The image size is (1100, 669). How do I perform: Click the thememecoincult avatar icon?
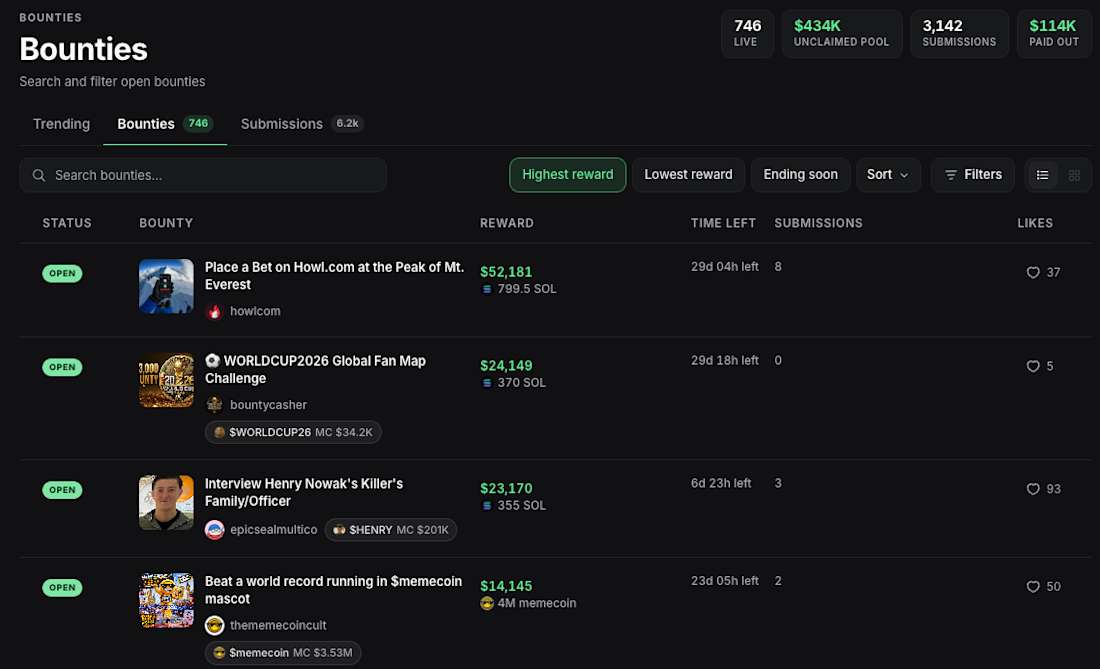pyautogui.click(x=215, y=625)
